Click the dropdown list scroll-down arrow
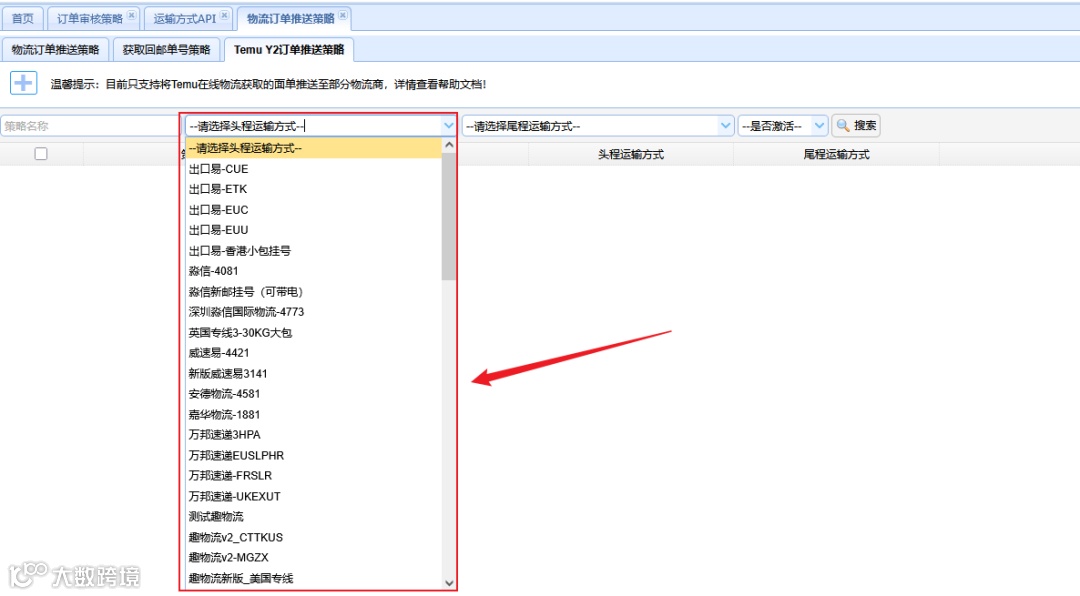Viewport: 1080px width, 596px height. click(x=449, y=582)
